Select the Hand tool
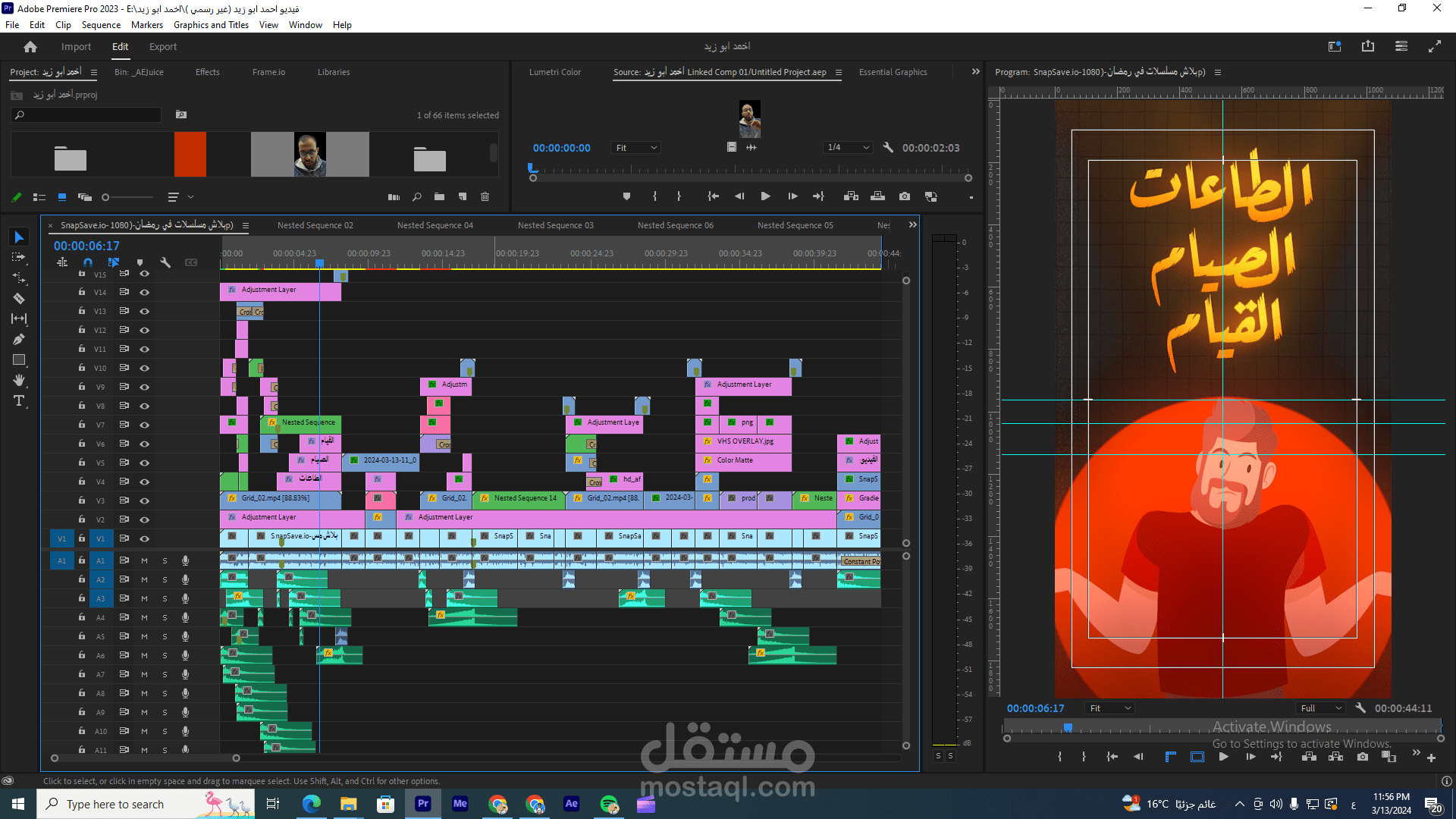 (x=19, y=380)
